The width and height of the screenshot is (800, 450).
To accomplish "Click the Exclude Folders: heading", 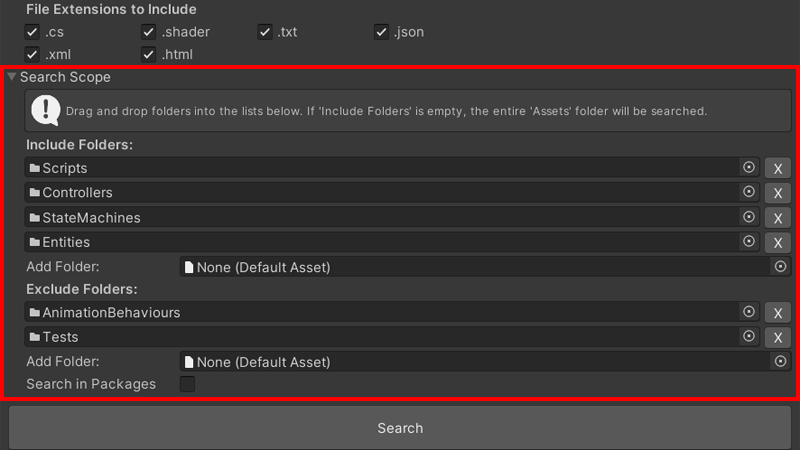I will pyautogui.click(x=82, y=289).
